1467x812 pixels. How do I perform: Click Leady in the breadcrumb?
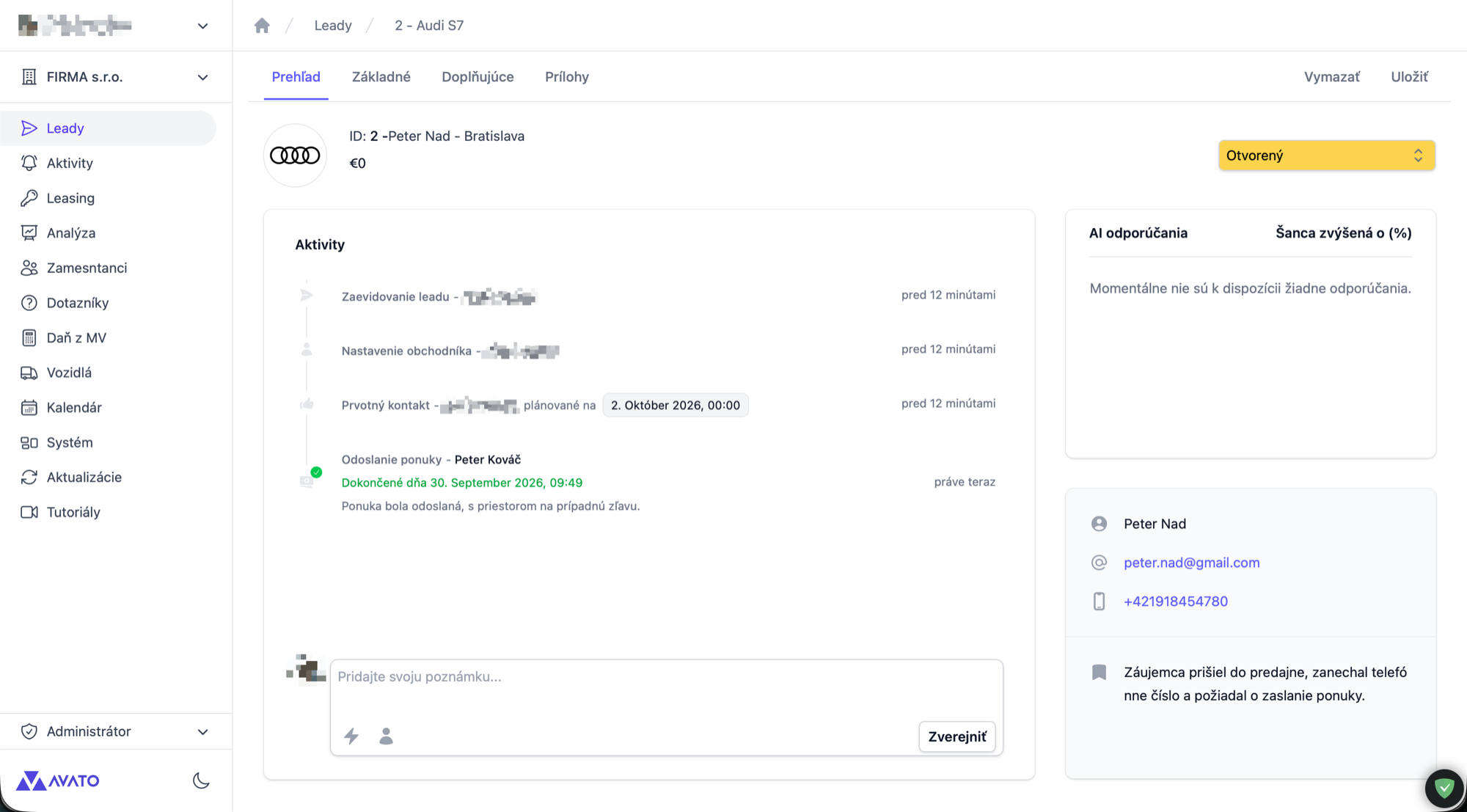click(x=333, y=26)
